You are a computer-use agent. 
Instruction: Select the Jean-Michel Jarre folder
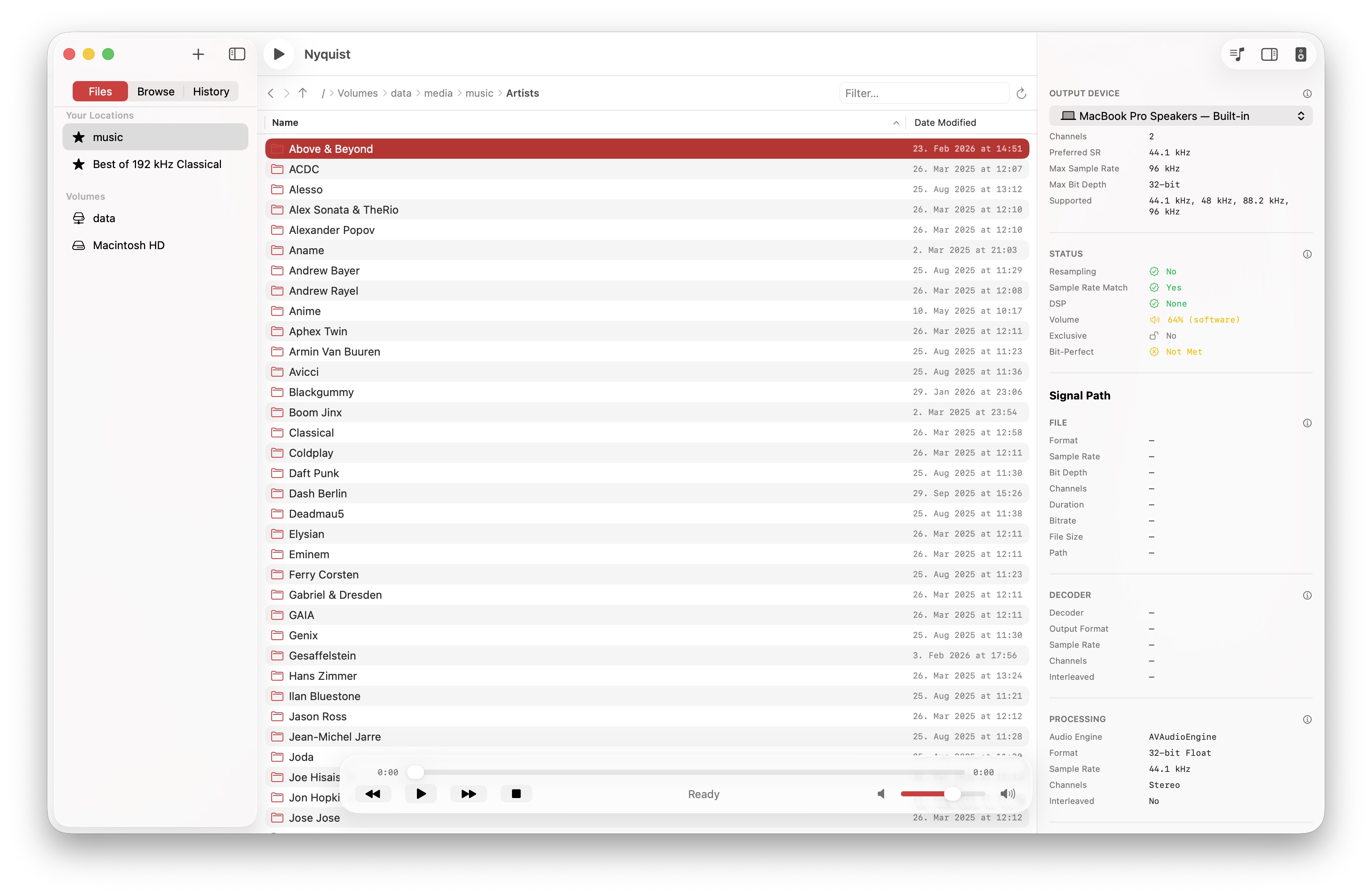(x=647, y=737)
